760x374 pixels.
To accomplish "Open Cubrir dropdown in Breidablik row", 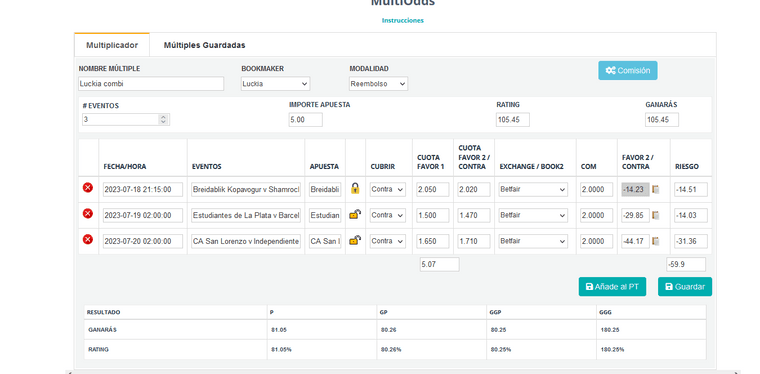I will click(x=388, y=189).
